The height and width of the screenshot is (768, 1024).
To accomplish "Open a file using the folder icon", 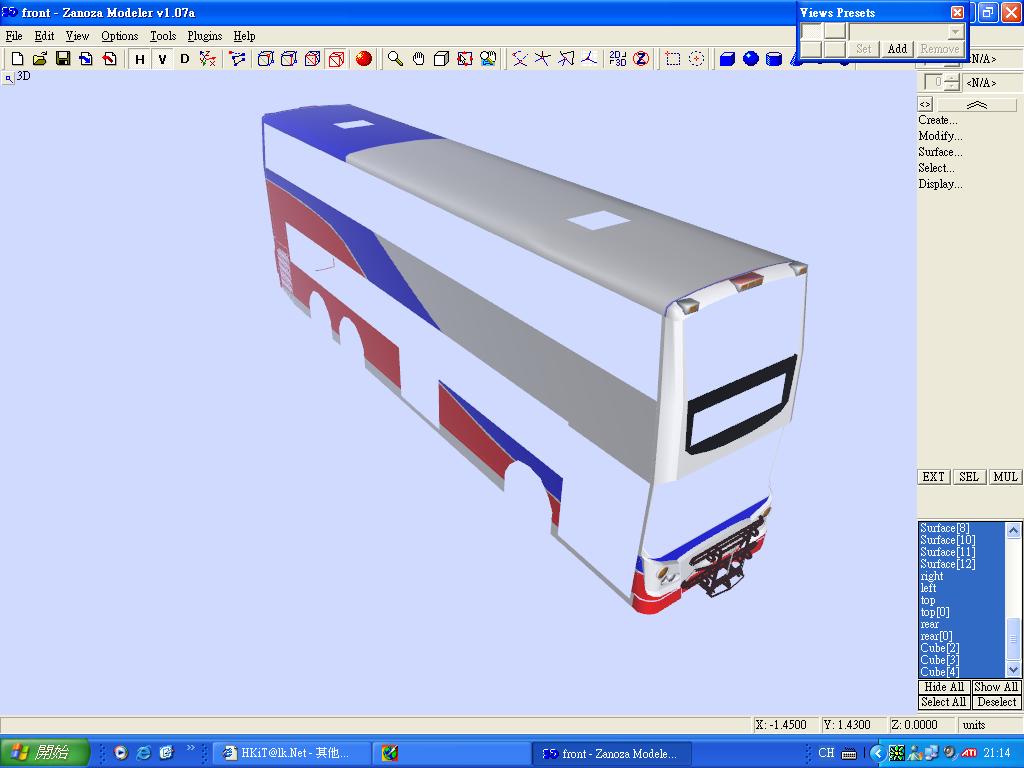I will coord(40,59).
